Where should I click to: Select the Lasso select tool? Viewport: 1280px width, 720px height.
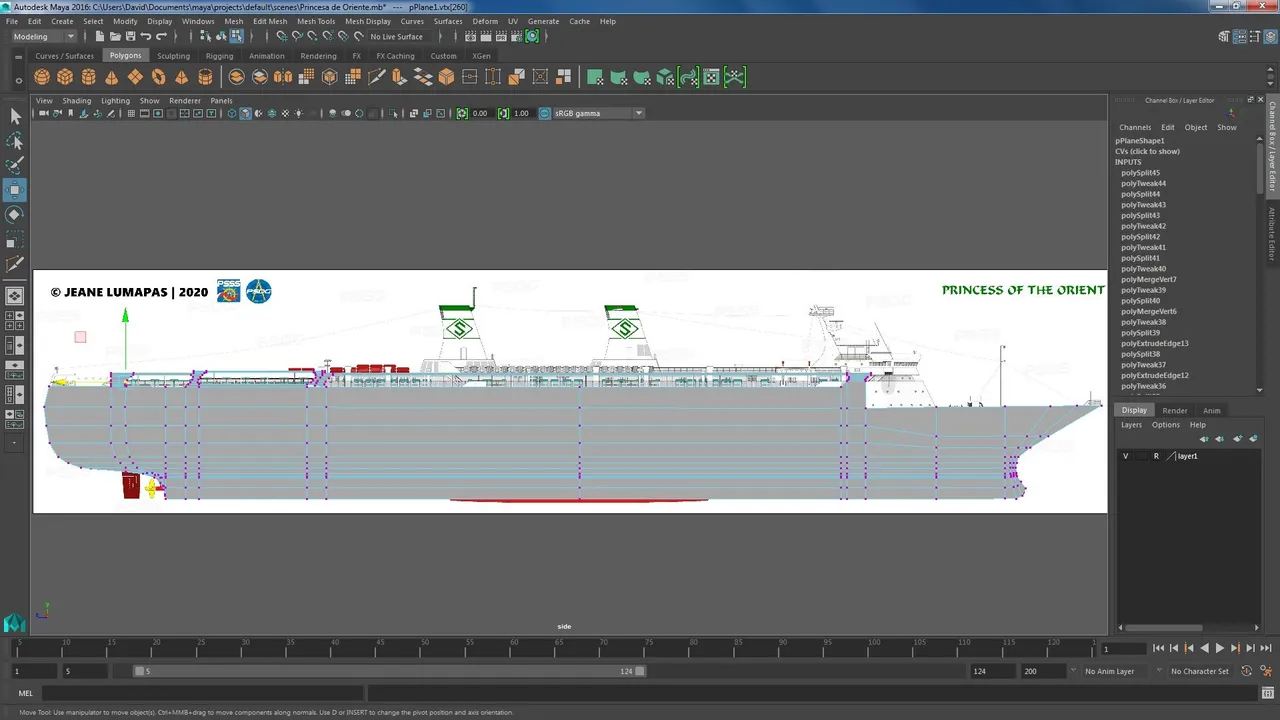(x=15, y=141)
